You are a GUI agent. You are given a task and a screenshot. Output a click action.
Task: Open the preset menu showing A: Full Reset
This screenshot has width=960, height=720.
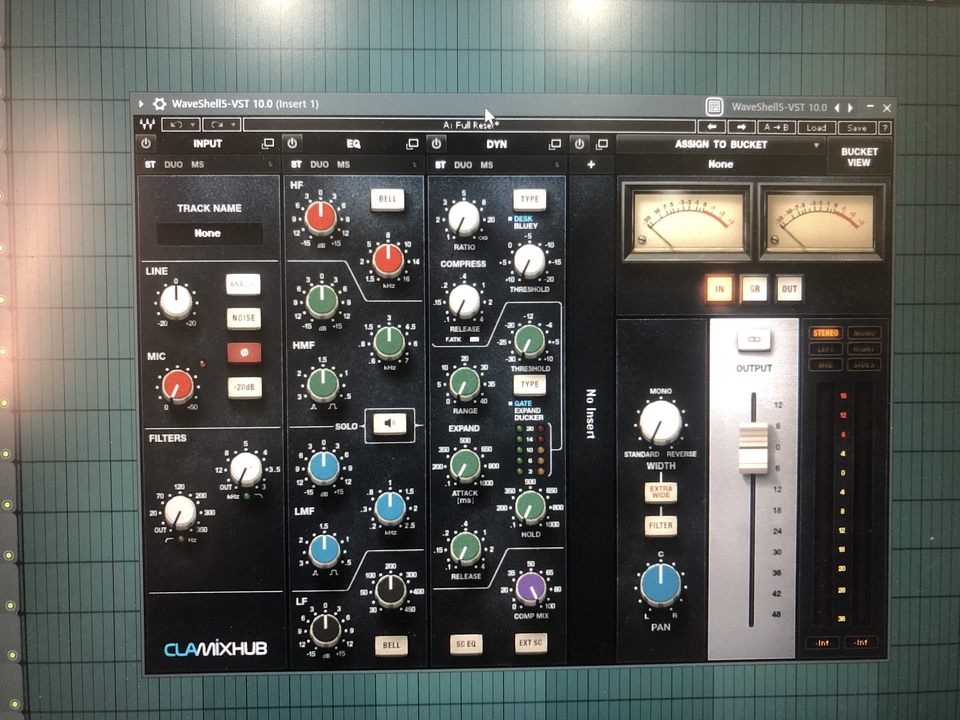470,126
